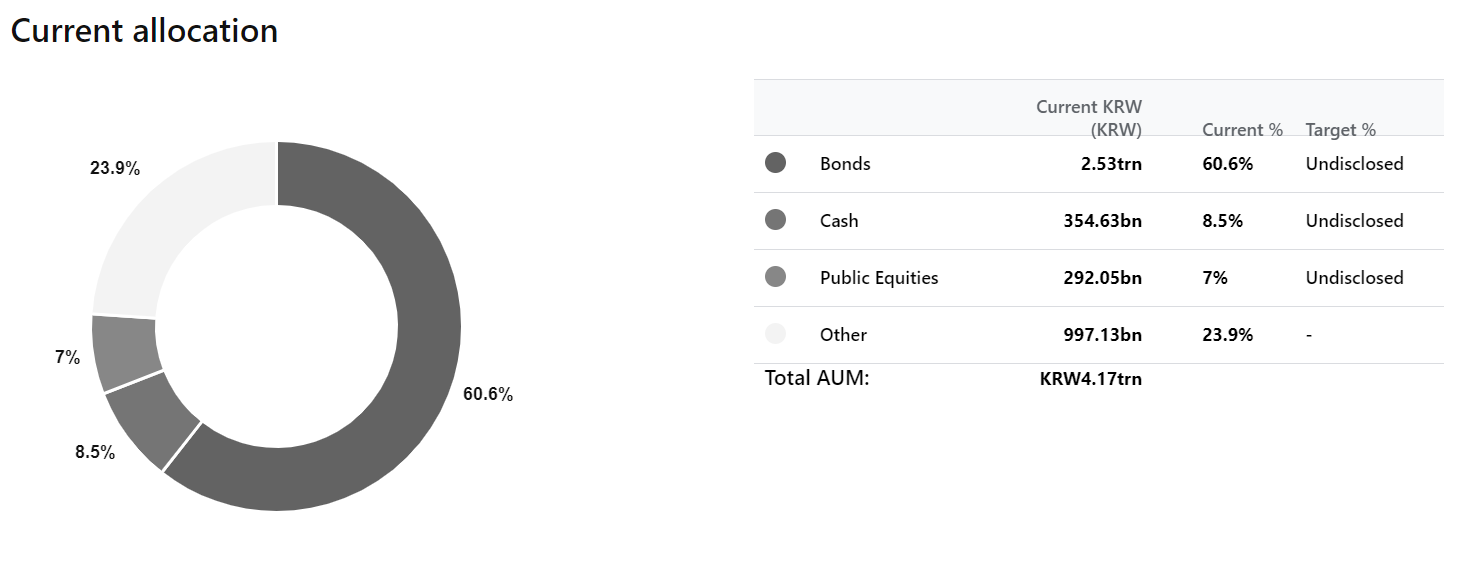Click the 8.5% chart label
Viewport: 1469px width, 581px height.
tap(95, 452)
